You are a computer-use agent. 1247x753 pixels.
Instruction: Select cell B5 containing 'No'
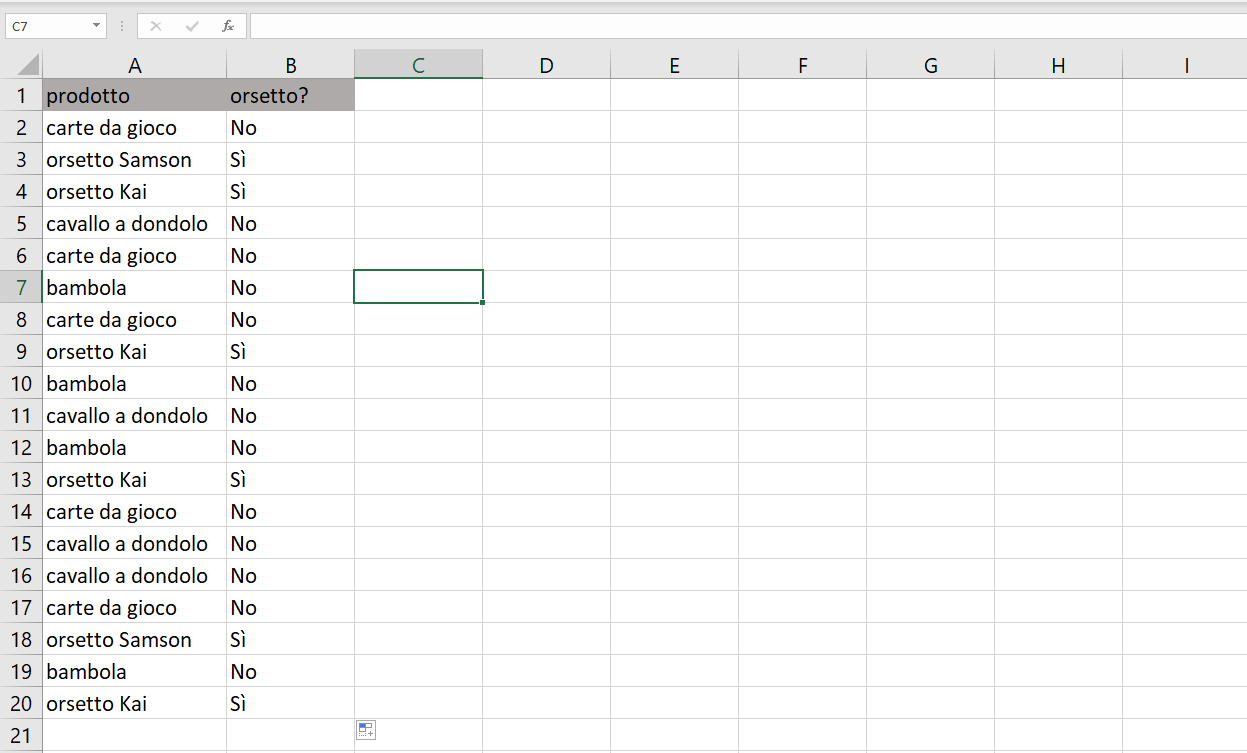pos(290,223)
